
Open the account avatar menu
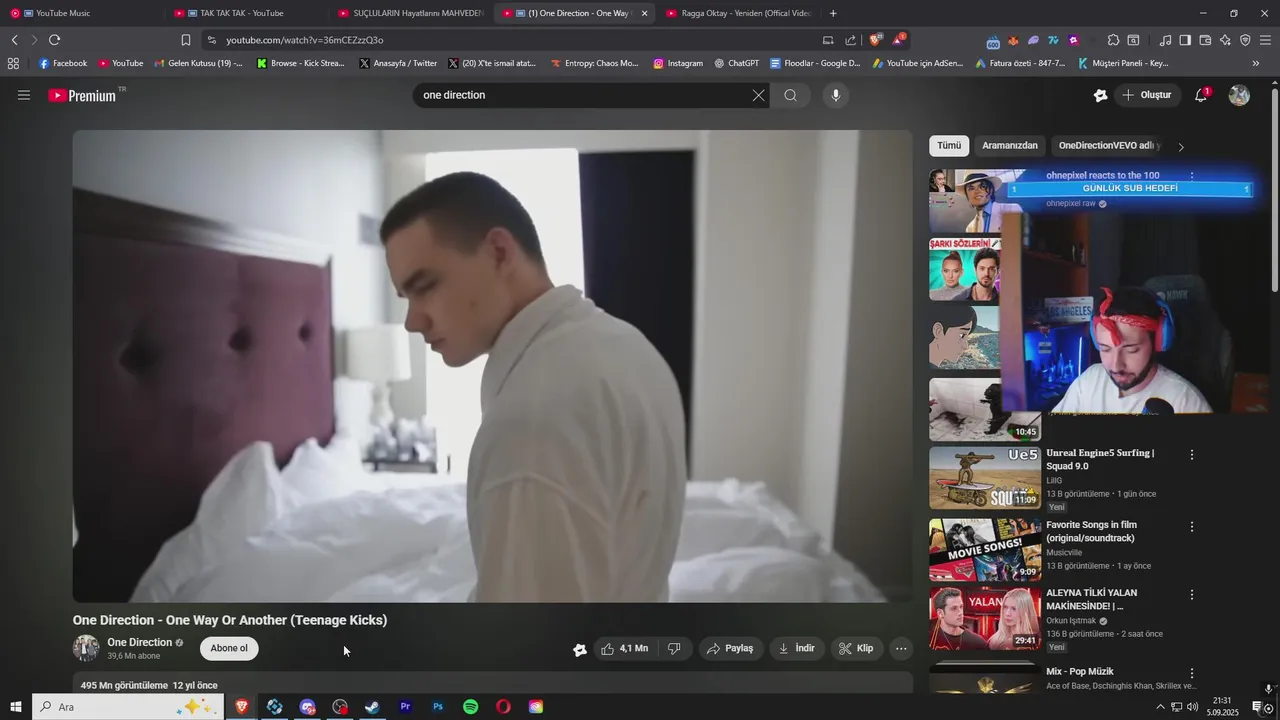[1239, 95]
